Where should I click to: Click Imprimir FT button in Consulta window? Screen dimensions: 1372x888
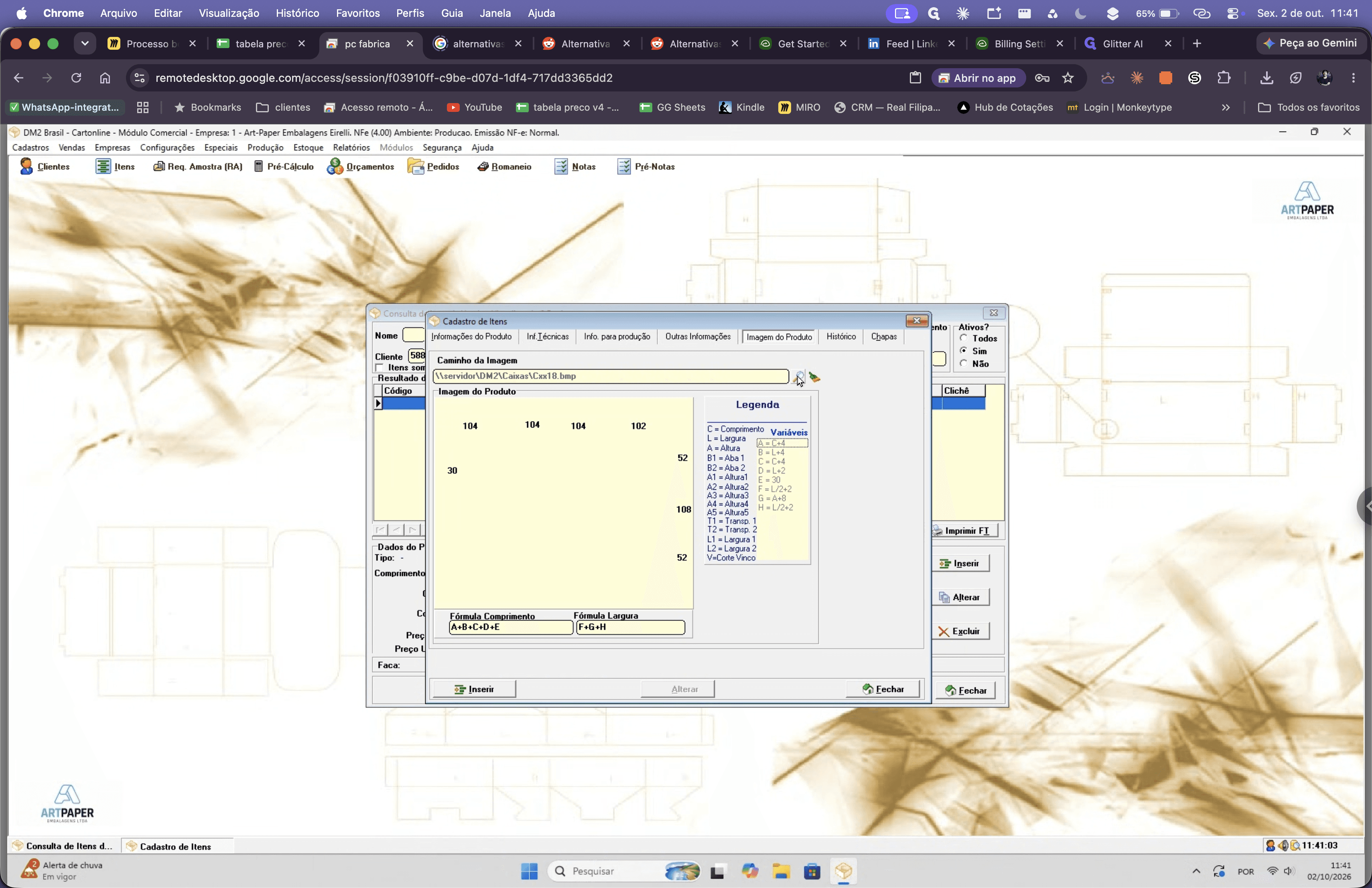(x=964, y=531)
